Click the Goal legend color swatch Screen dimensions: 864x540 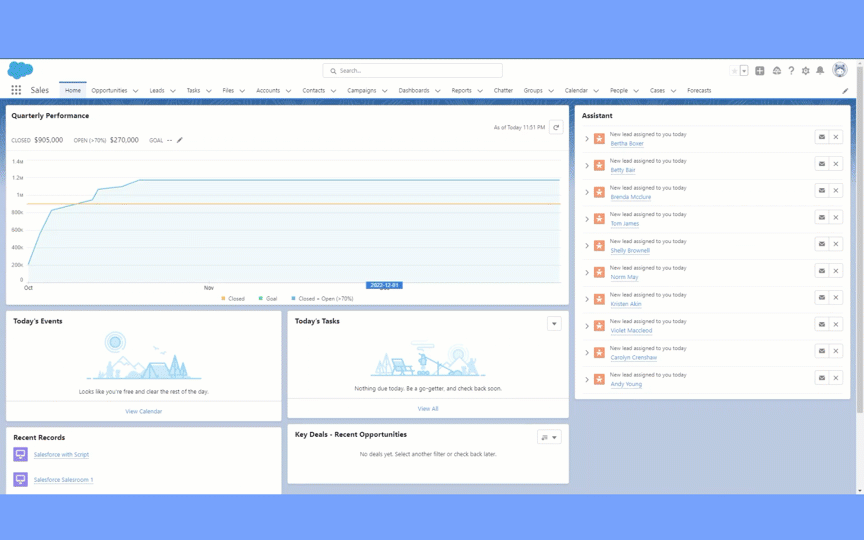pyautogui.click(x=261, y=298)
